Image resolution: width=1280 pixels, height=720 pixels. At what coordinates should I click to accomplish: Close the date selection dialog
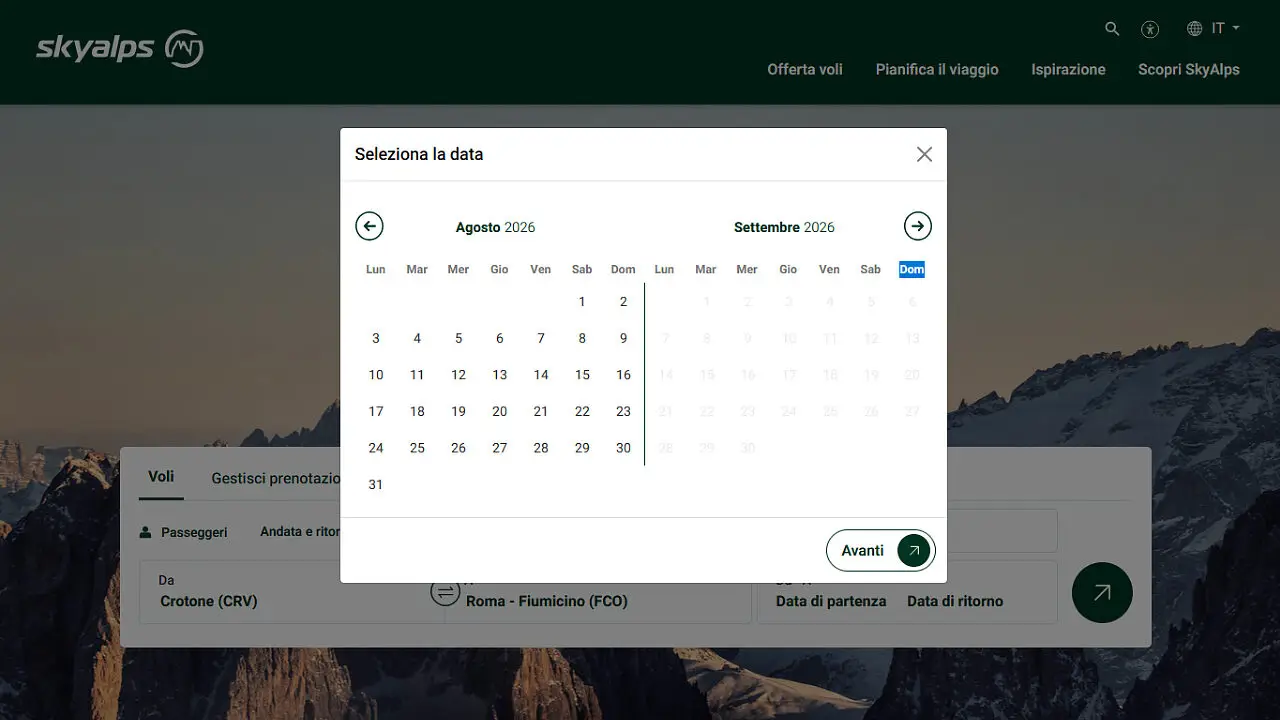pos(924,154)
